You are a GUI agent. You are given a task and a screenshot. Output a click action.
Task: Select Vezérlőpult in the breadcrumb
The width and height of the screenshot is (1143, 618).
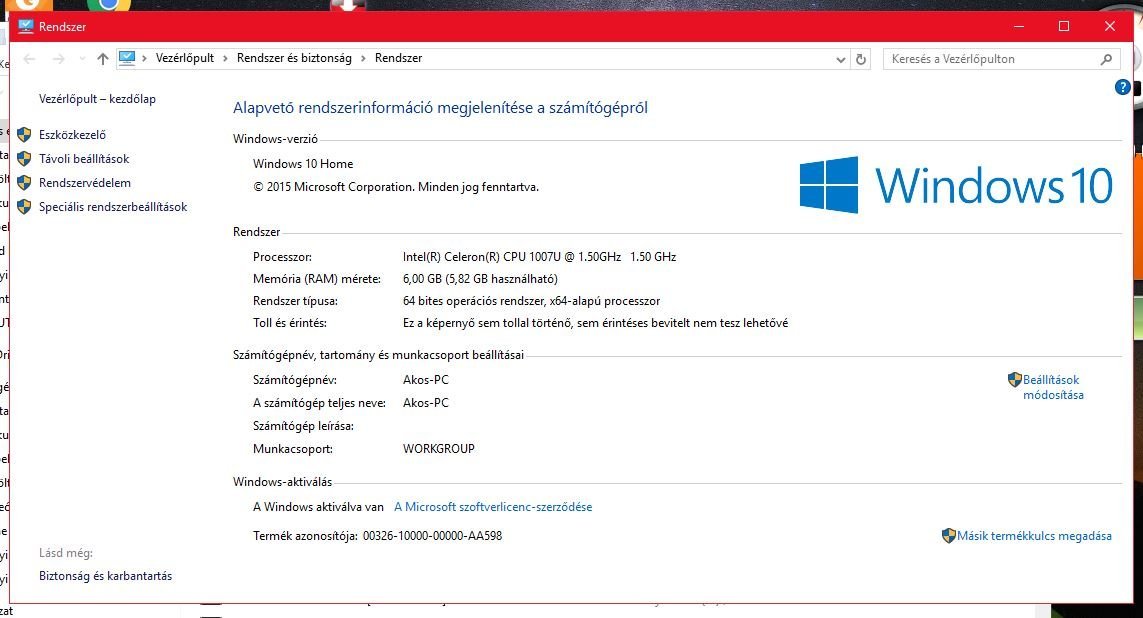pos(184,58)
